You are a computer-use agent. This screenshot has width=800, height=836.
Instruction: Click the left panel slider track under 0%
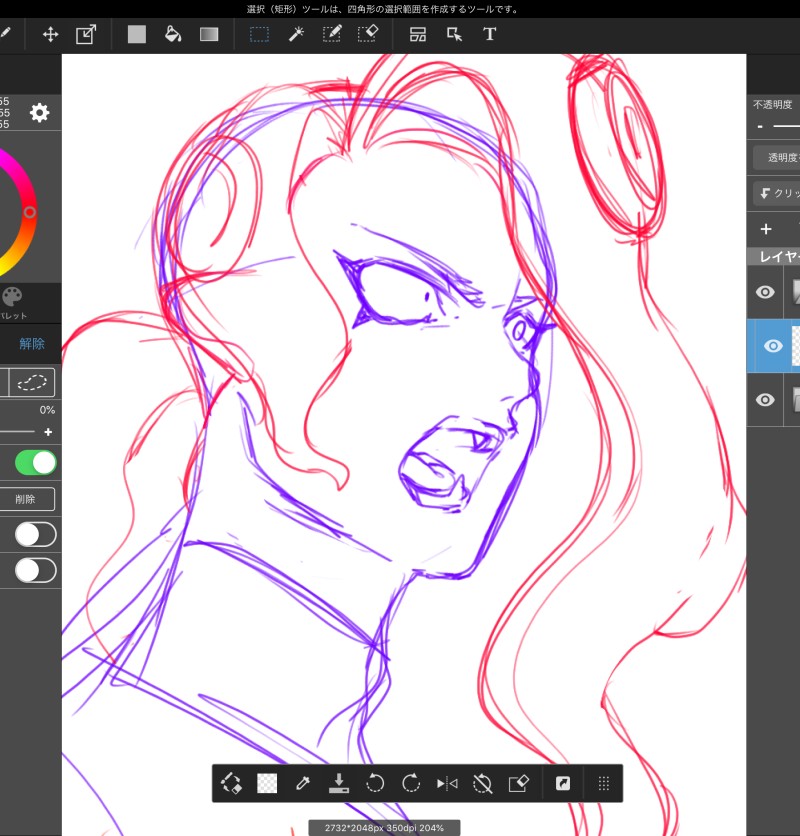[17, 432]
